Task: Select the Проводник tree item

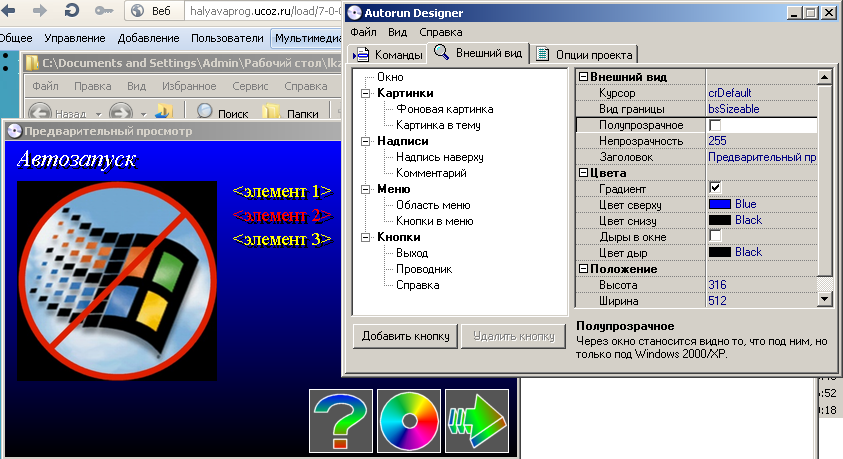Action: (x=424, y=269)
